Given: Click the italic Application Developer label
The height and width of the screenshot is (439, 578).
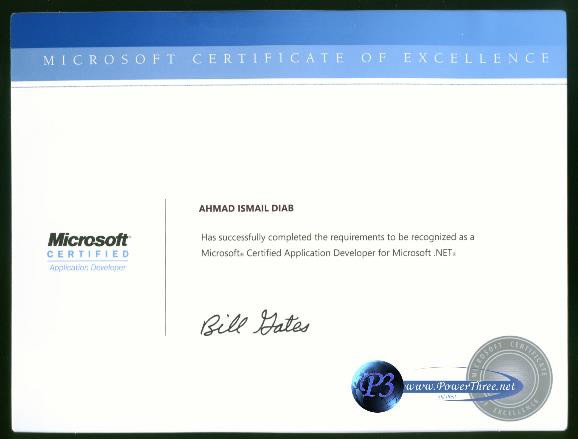Looking at the screenshot, I should 88,268.
